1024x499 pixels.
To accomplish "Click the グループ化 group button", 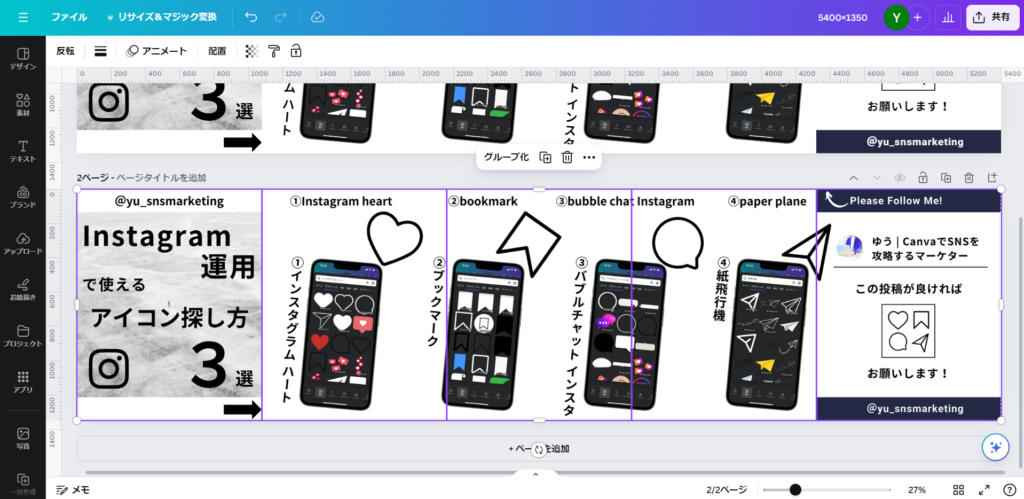I will point(506,157).
